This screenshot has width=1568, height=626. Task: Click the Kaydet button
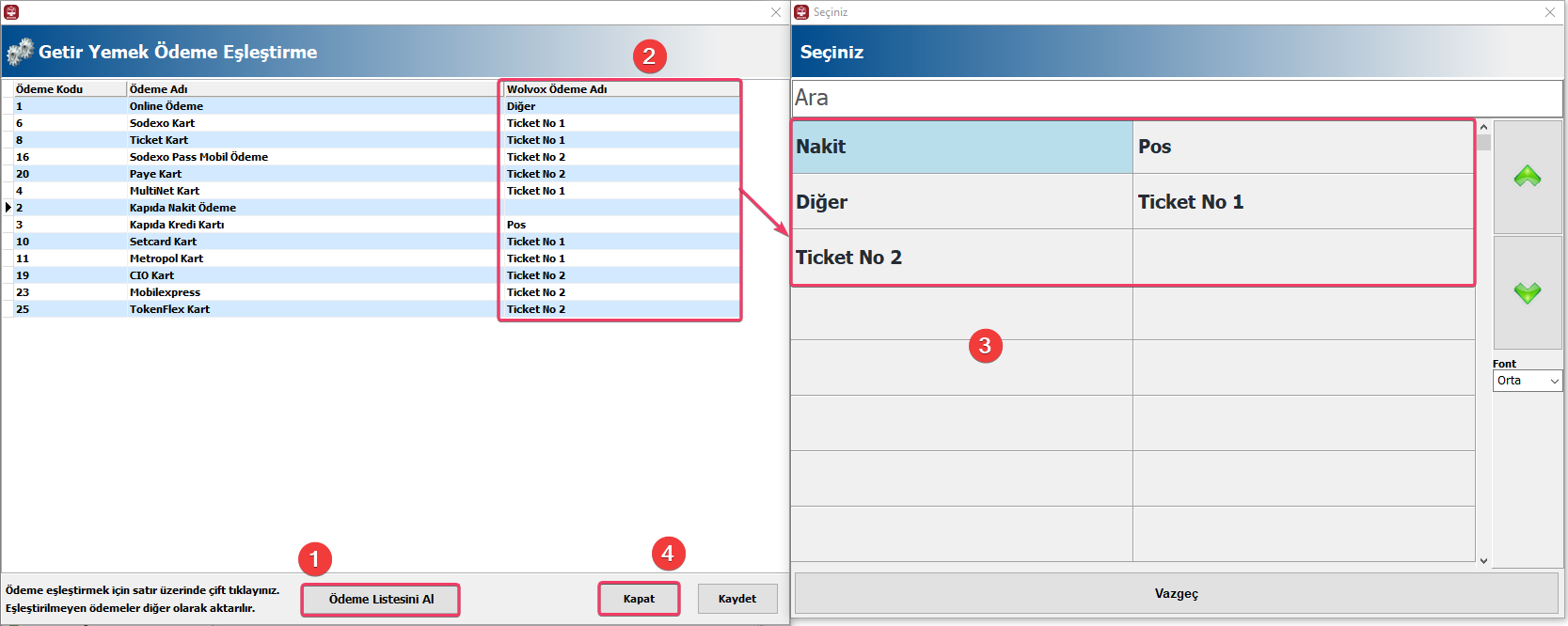click(737, 599)
